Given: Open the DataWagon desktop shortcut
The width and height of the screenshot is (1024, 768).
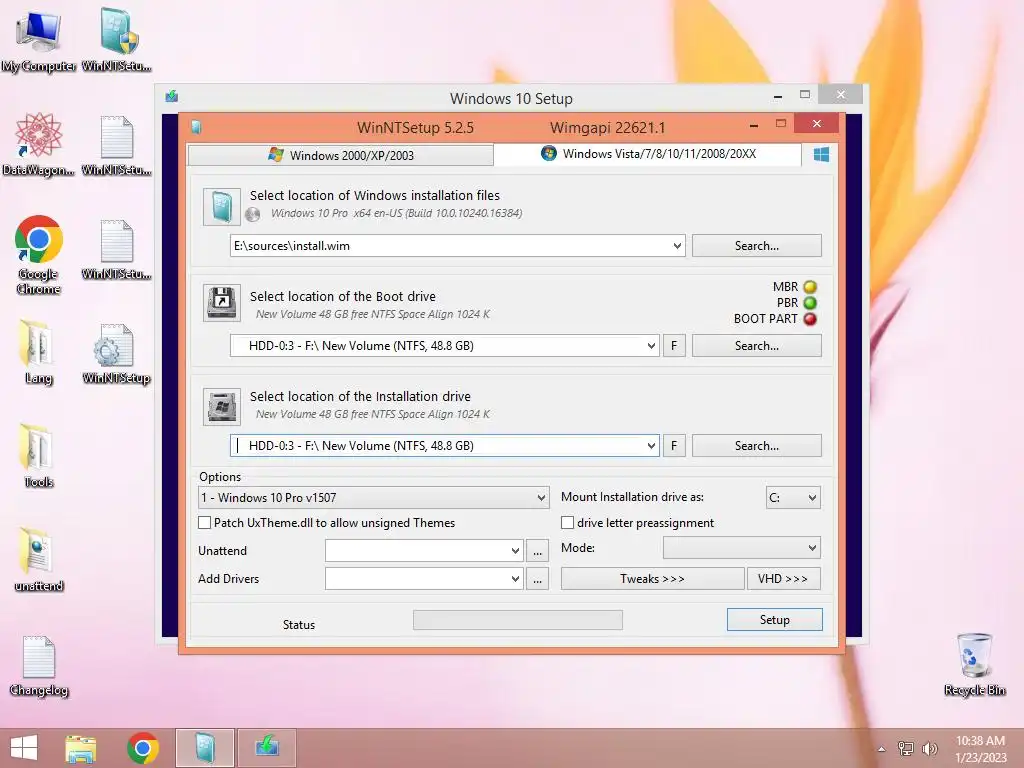Looking at the screenshot, I should pos(39,145).
